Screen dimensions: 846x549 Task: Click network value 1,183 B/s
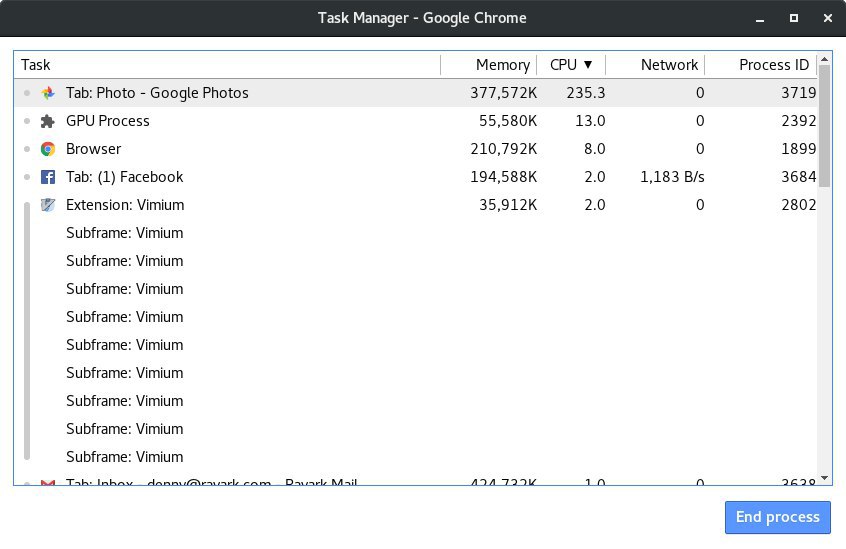[x=672, y=177]
